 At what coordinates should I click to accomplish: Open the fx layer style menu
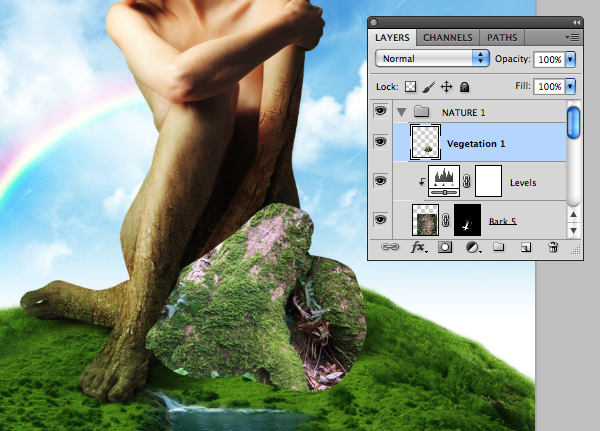(x=419, y=248)
